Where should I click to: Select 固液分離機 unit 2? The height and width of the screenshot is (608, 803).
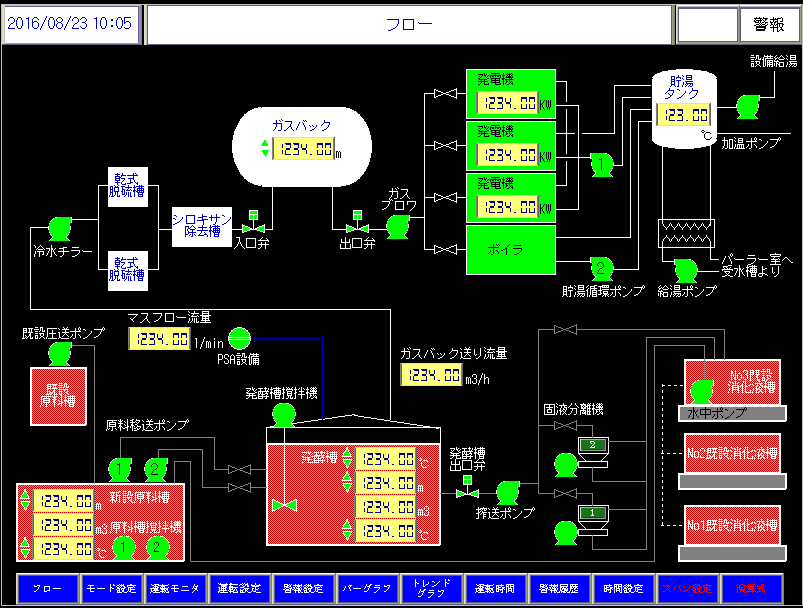[593, 452]
